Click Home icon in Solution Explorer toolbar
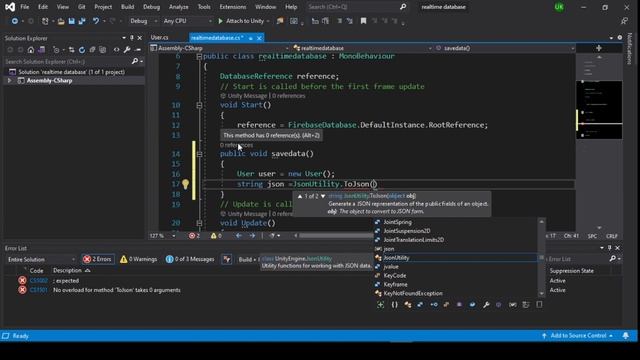The image size is (640, 360). coord(31,50)
